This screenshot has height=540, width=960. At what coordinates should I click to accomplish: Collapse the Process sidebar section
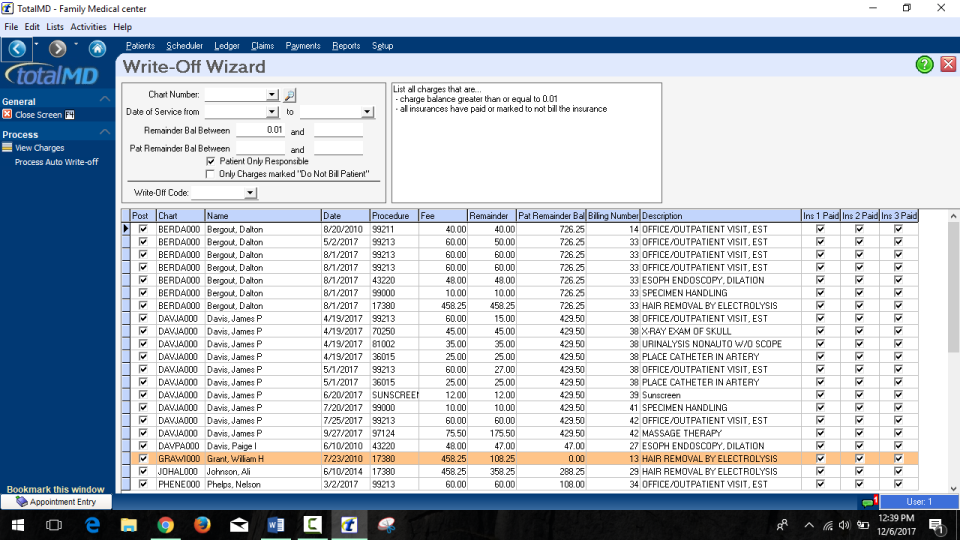(x=105, y=132)
